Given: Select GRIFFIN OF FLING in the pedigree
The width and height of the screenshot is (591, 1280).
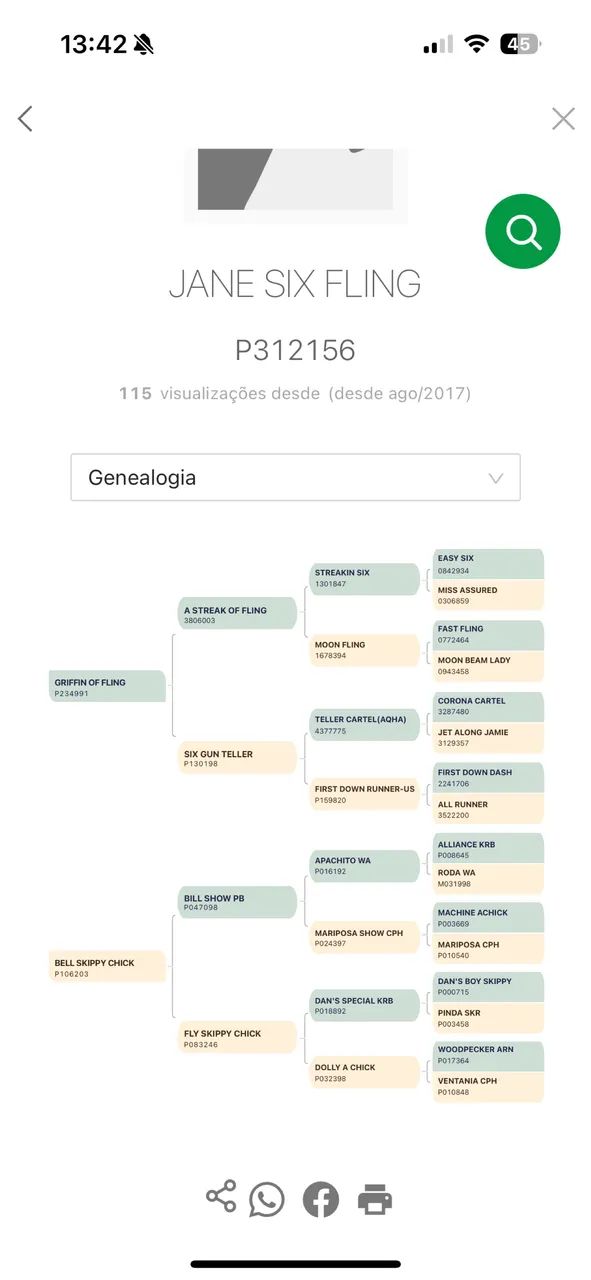Looking at the screenshot, I should tap(107, 688).
